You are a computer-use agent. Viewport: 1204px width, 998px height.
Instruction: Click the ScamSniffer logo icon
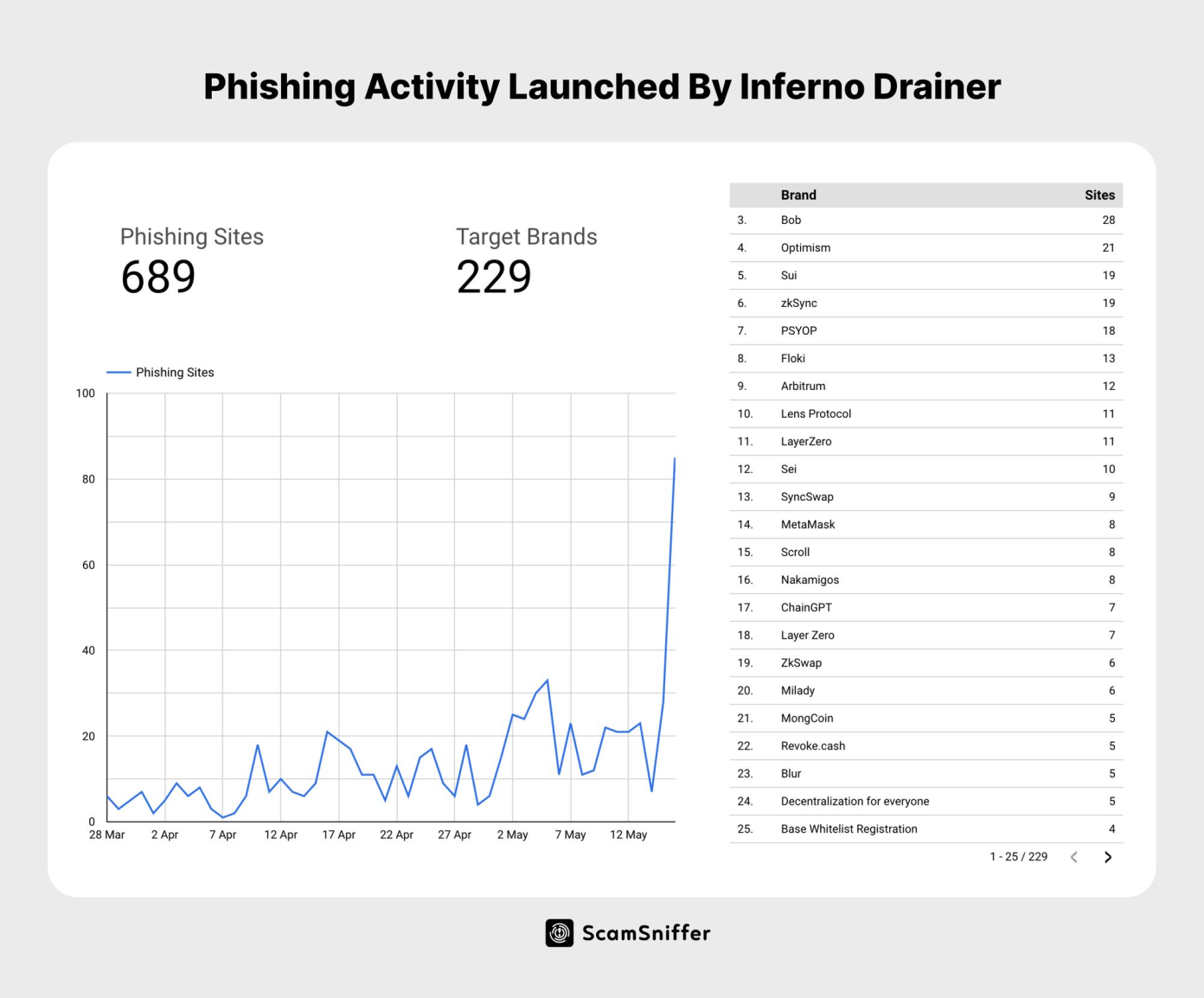click(x=560, y=932)
